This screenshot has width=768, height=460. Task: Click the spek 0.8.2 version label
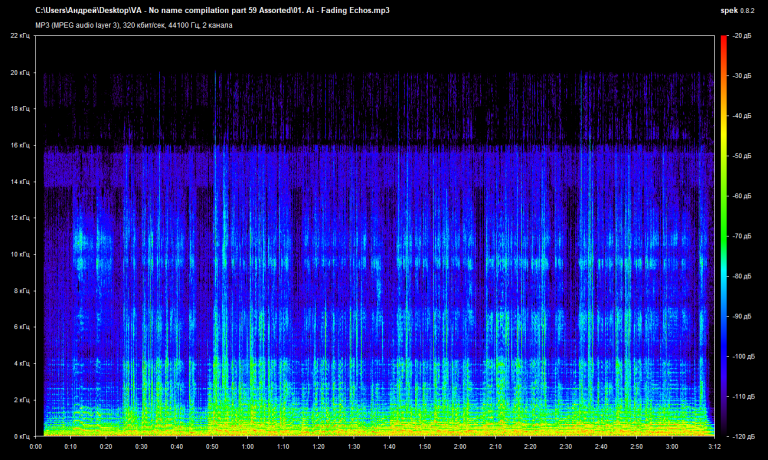point(737,10)
